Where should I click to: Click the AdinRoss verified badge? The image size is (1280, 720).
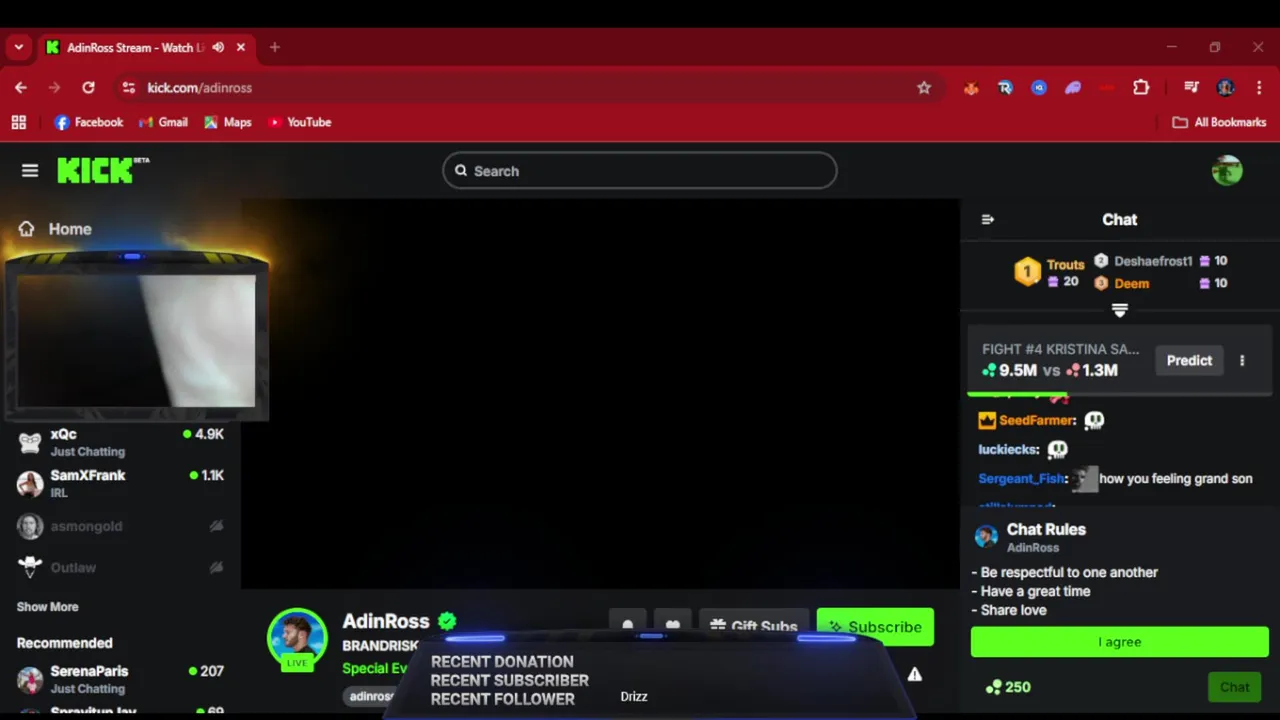pyautogui.click(x=447, y=621)
